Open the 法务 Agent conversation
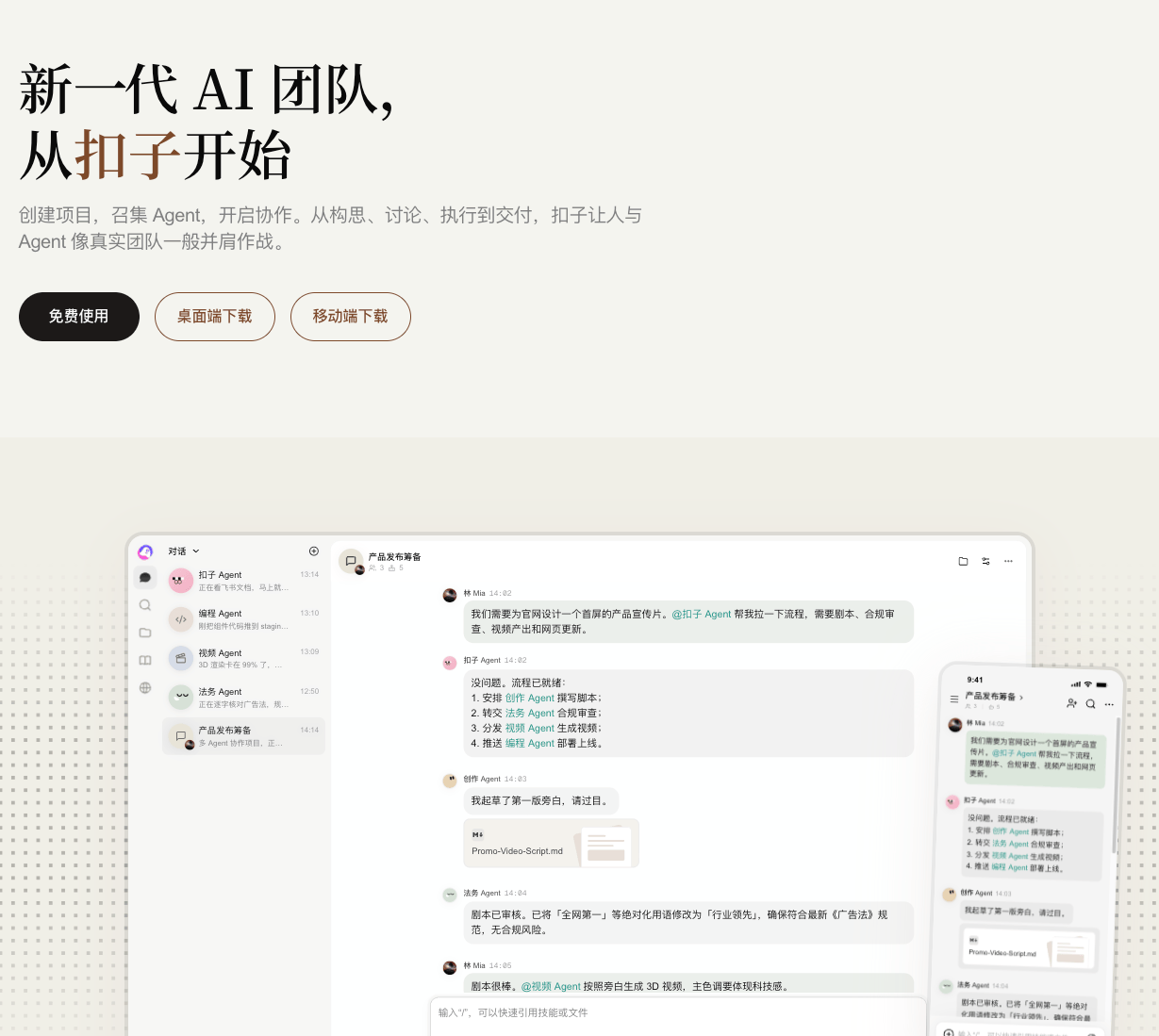The height and width of the screenshot is (1036, 1159). (x=243, y=698)
